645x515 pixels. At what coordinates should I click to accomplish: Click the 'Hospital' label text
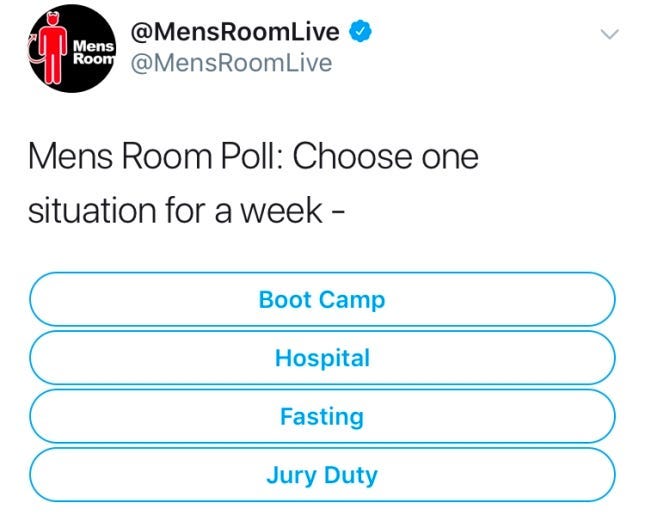coord(322,358)
